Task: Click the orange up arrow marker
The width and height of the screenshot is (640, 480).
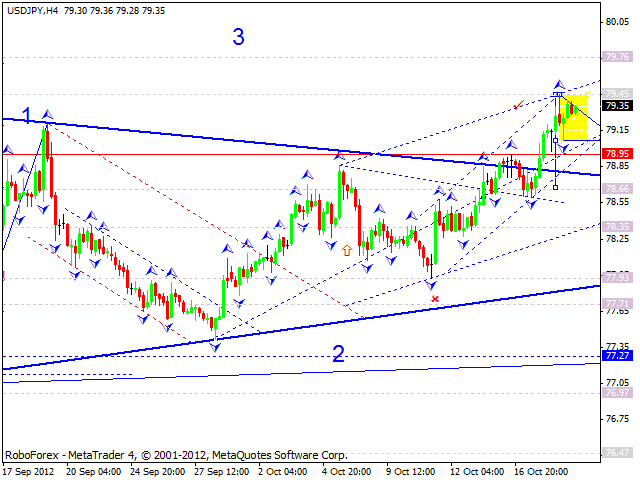Action: click(x=347, y=250)
